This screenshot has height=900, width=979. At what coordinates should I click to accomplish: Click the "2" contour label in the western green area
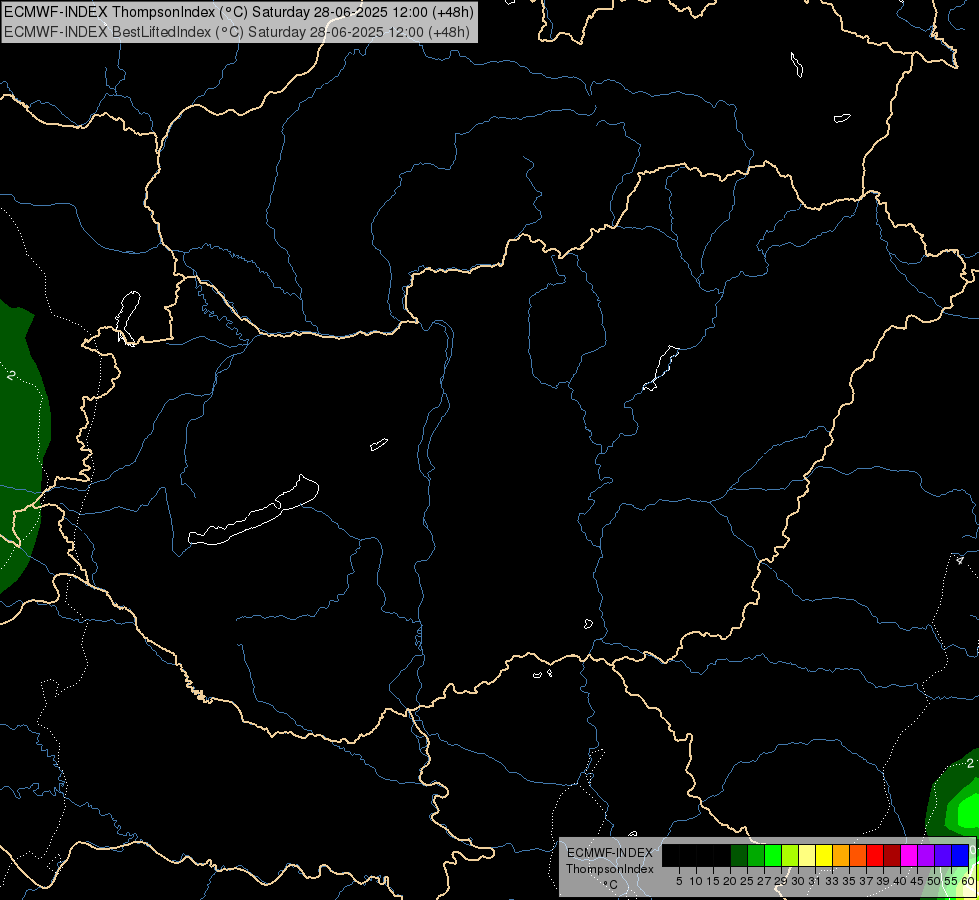click(x=11, y=375)
